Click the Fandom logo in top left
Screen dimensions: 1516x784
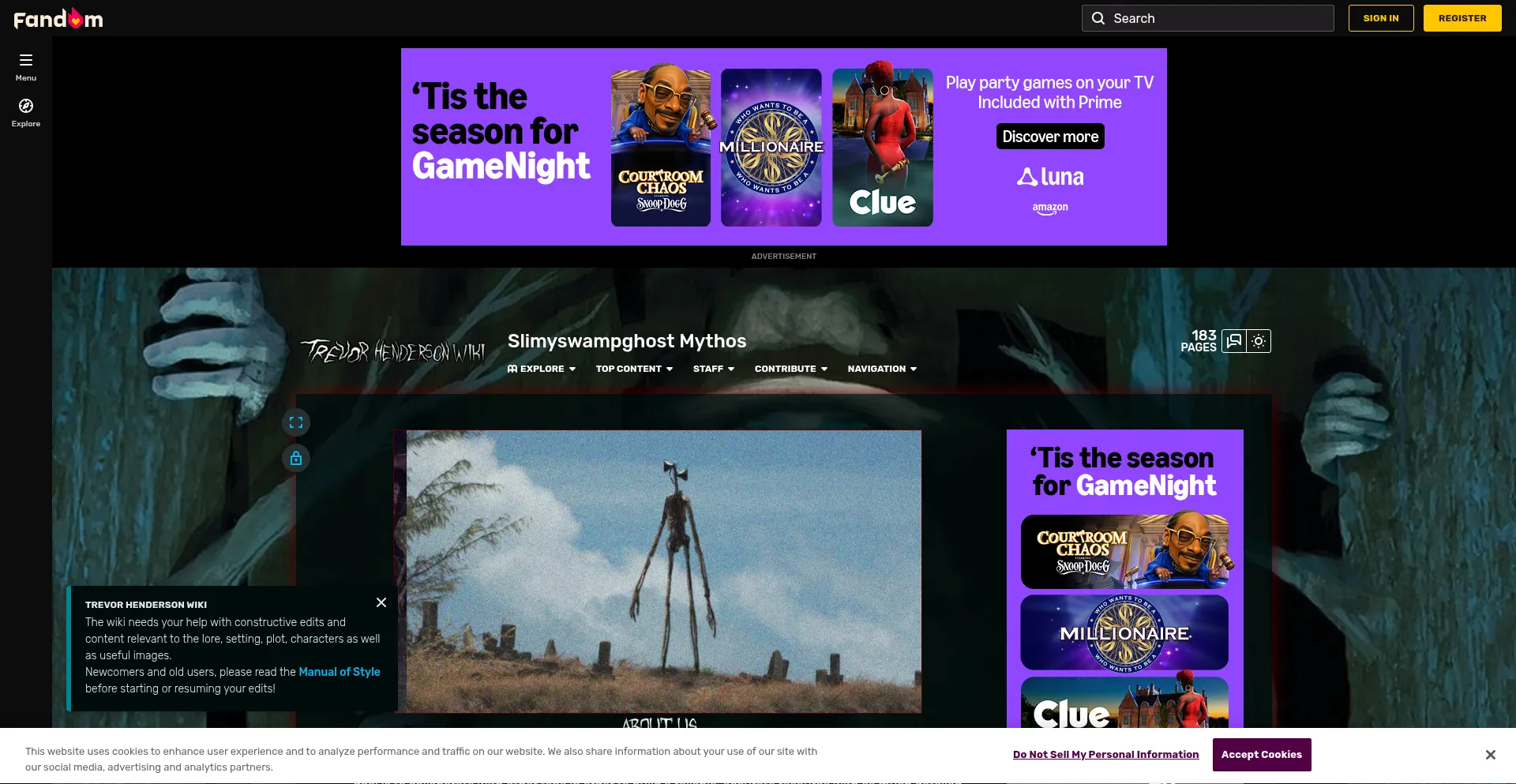(58, 17)
